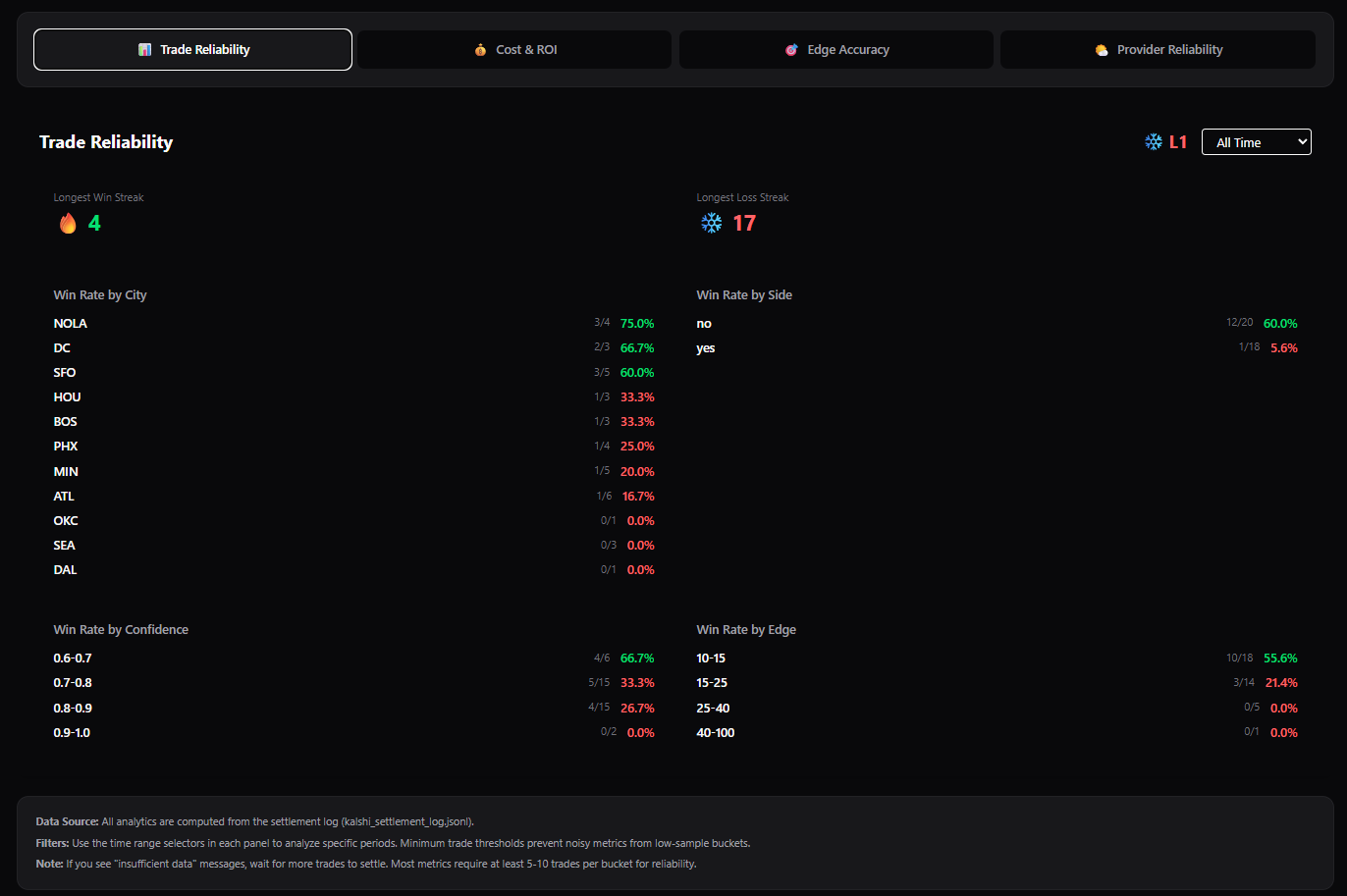The width and height of the screenshot is (1347, 896).
Task: Click the snowflake icon beside Longest Loss Streak
Action: [711, 223]
